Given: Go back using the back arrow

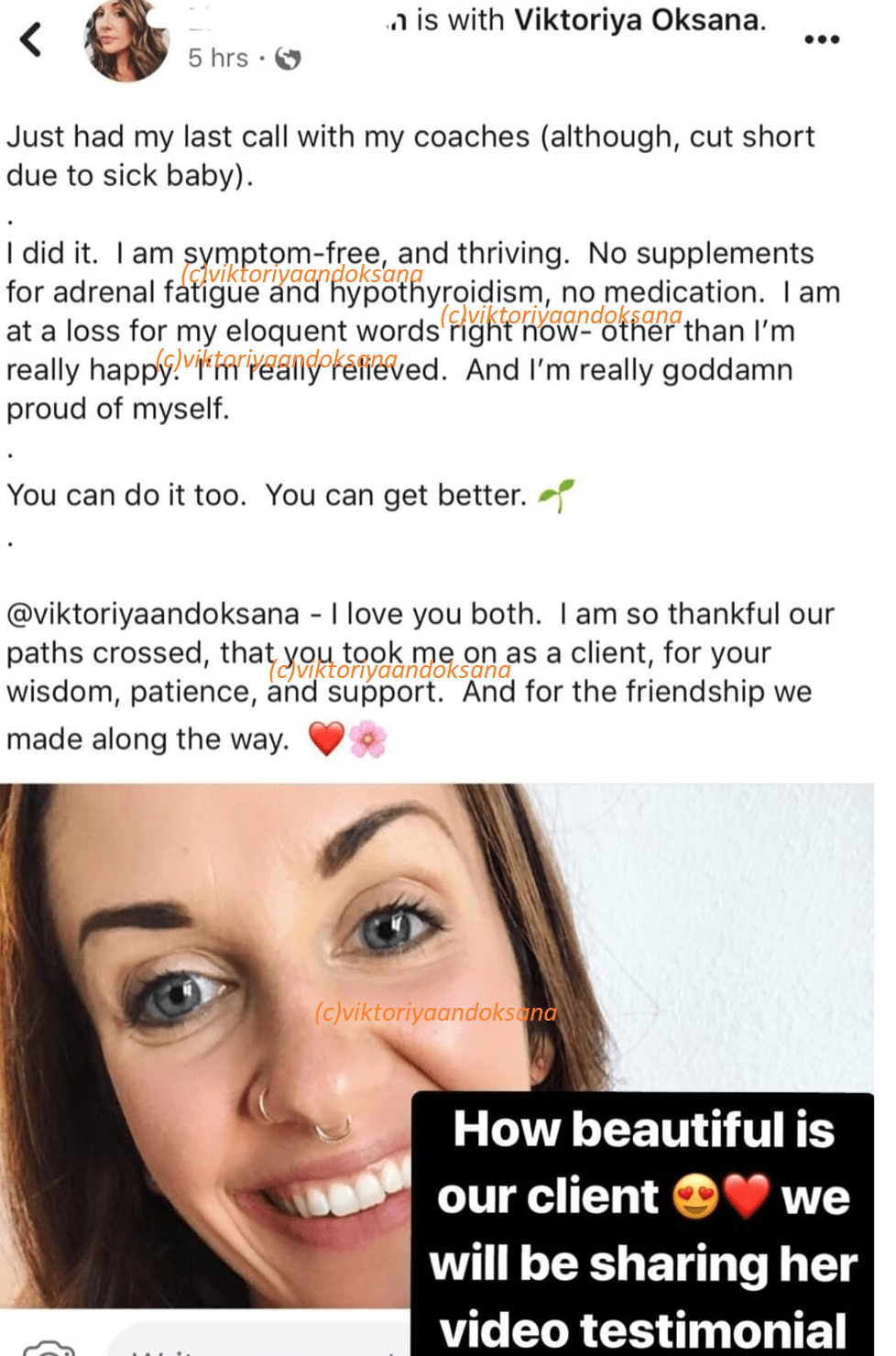Looking at the screenshot, I should click(x=31, y=39).
